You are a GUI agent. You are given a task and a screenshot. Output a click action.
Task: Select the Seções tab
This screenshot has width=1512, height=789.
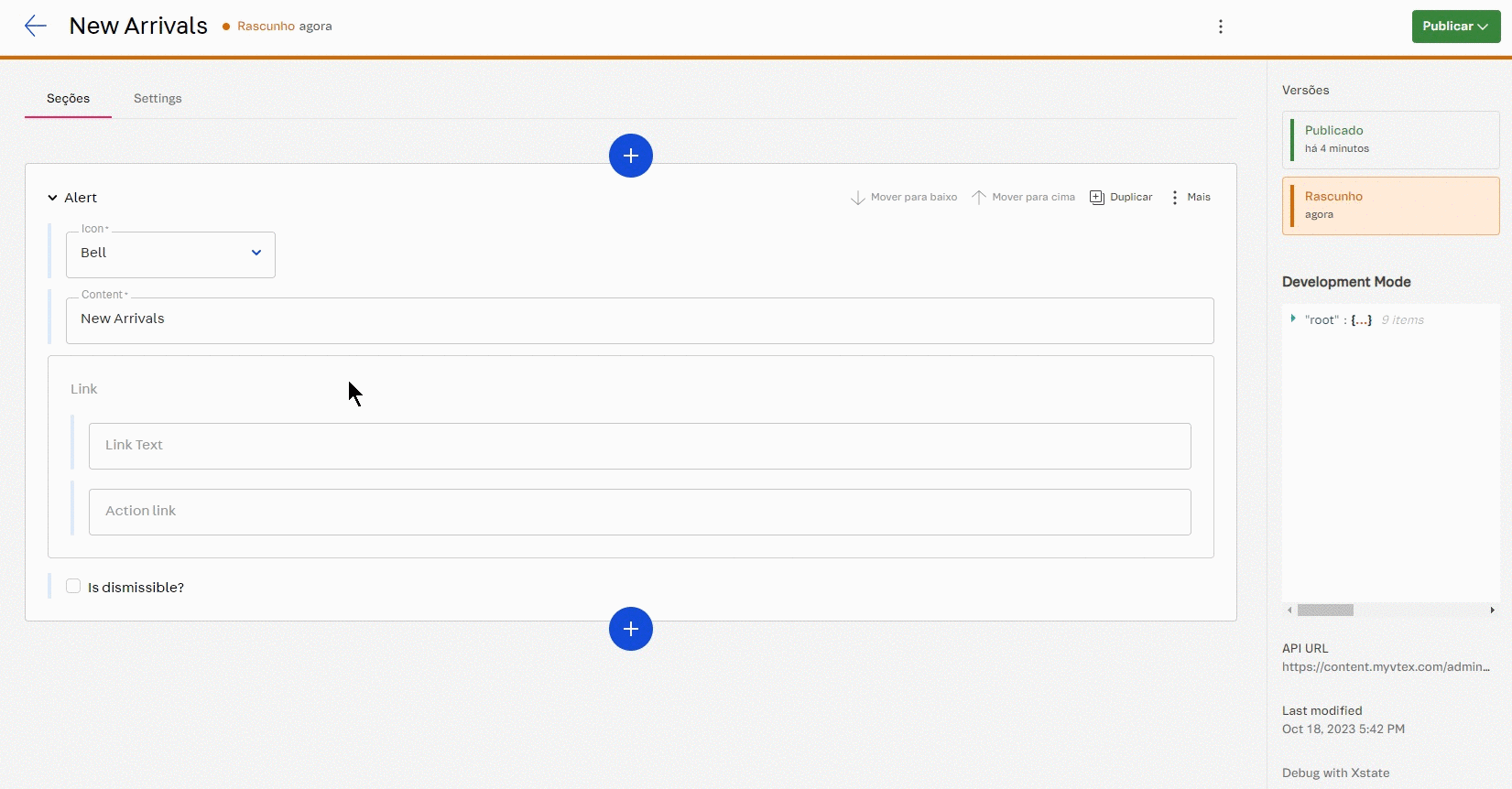(x=68, y=99)
